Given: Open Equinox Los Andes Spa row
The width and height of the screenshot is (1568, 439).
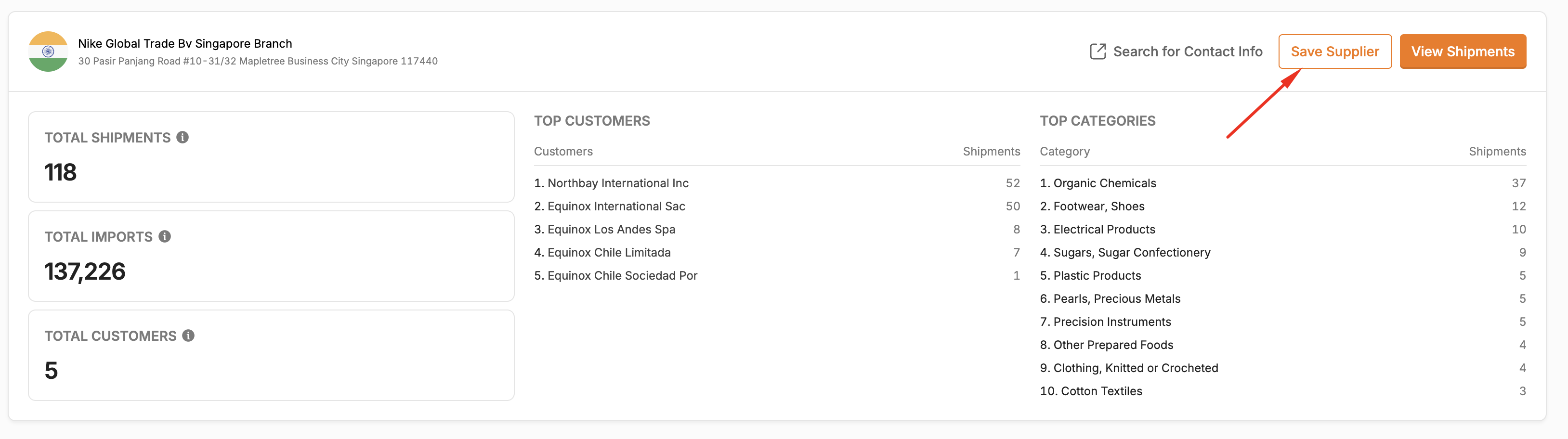Looking at the screenshot, I should (x=777, y=229).
